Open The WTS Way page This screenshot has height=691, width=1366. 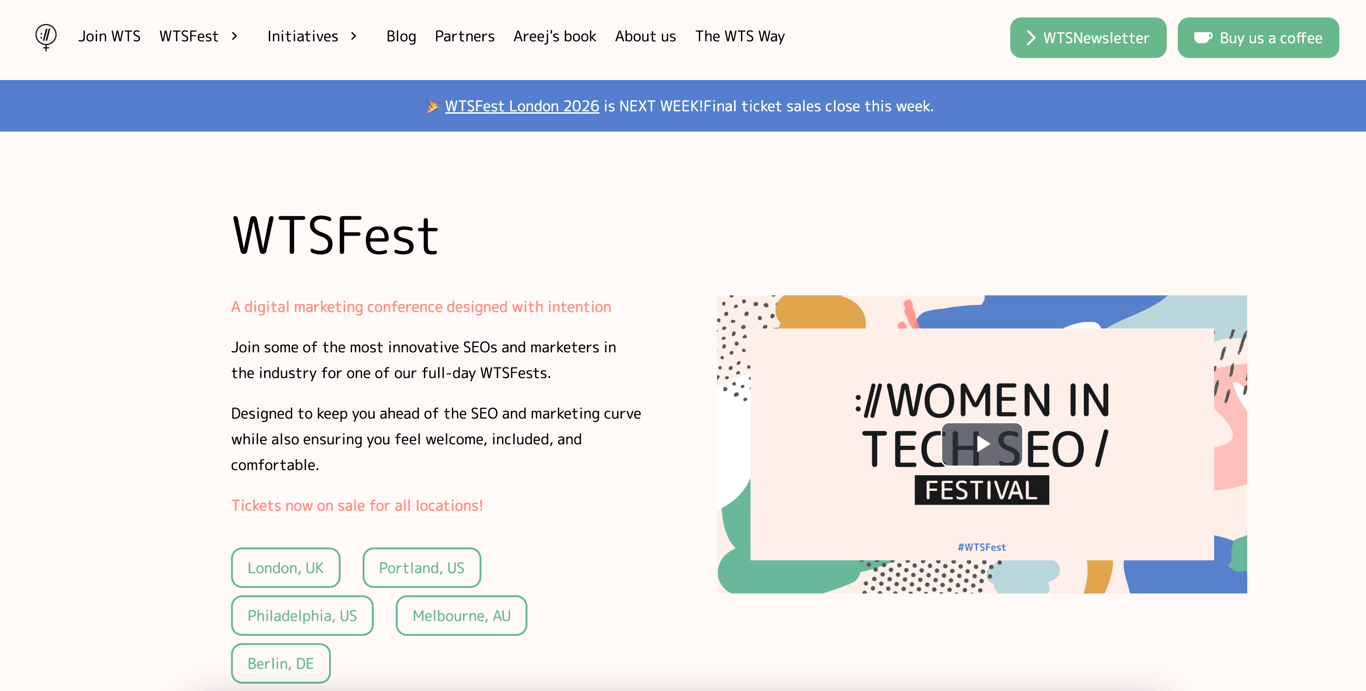pyautogui.click(x=740, y=36)
